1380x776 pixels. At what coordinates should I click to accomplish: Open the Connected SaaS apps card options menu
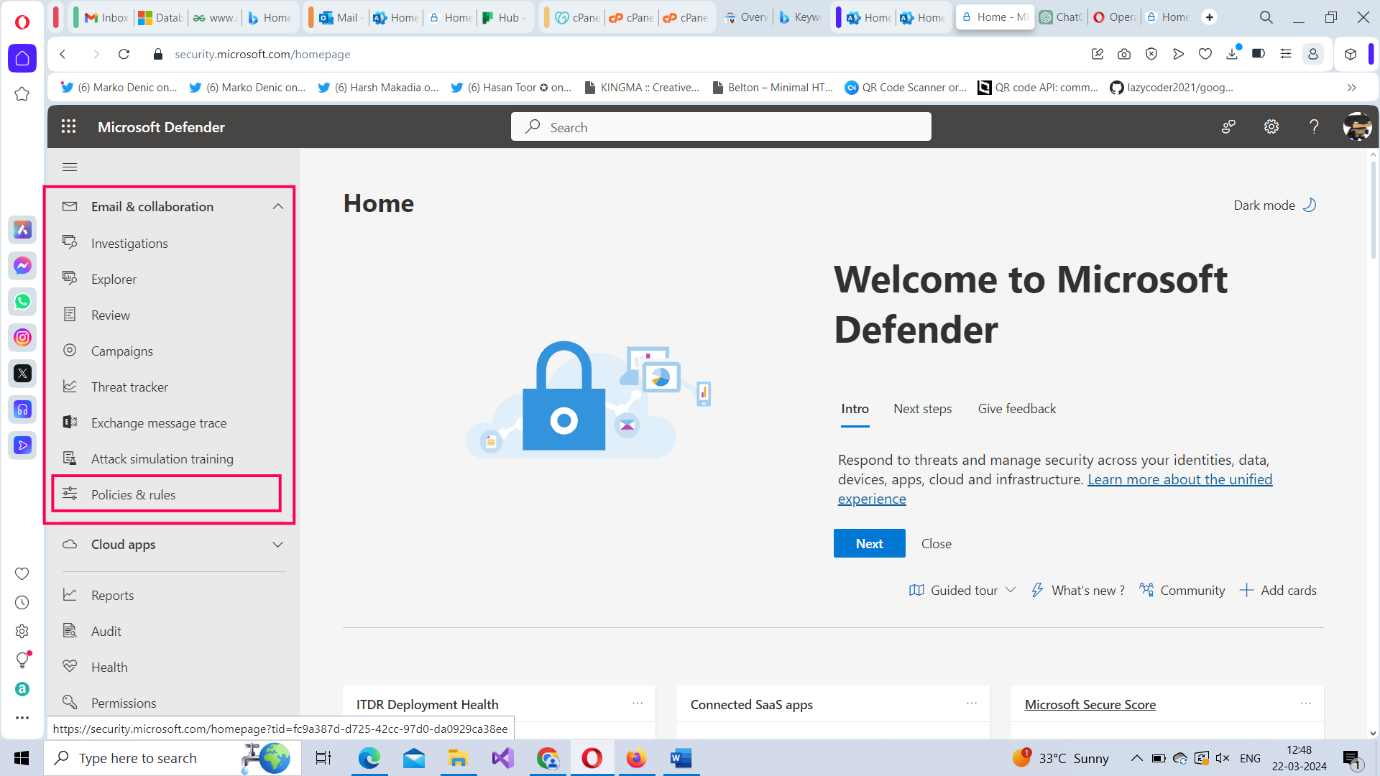(x=971, y=704)
